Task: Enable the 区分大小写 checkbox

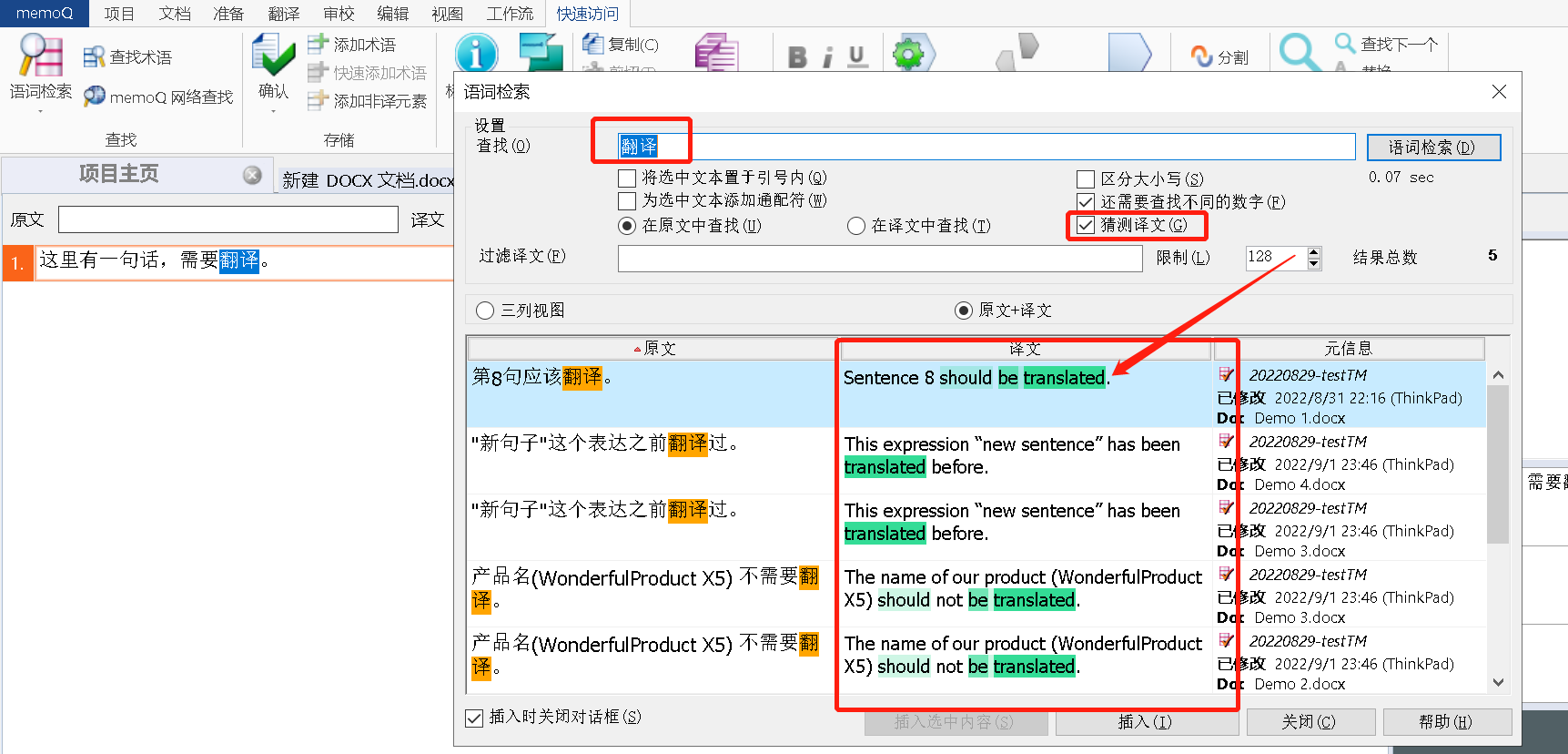Action: coord(1086,179)
